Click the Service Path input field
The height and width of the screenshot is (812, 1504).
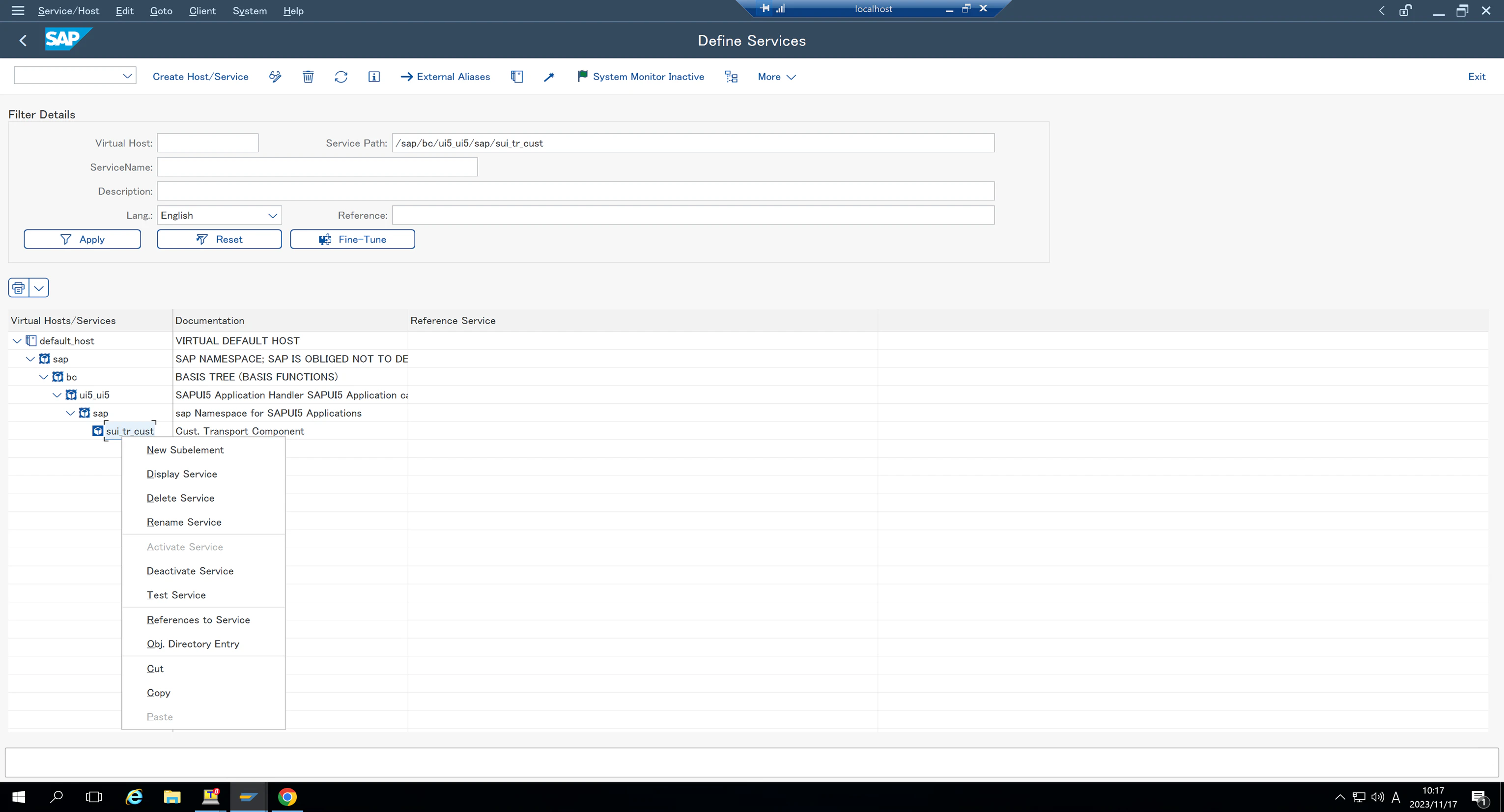pos(693,143)
